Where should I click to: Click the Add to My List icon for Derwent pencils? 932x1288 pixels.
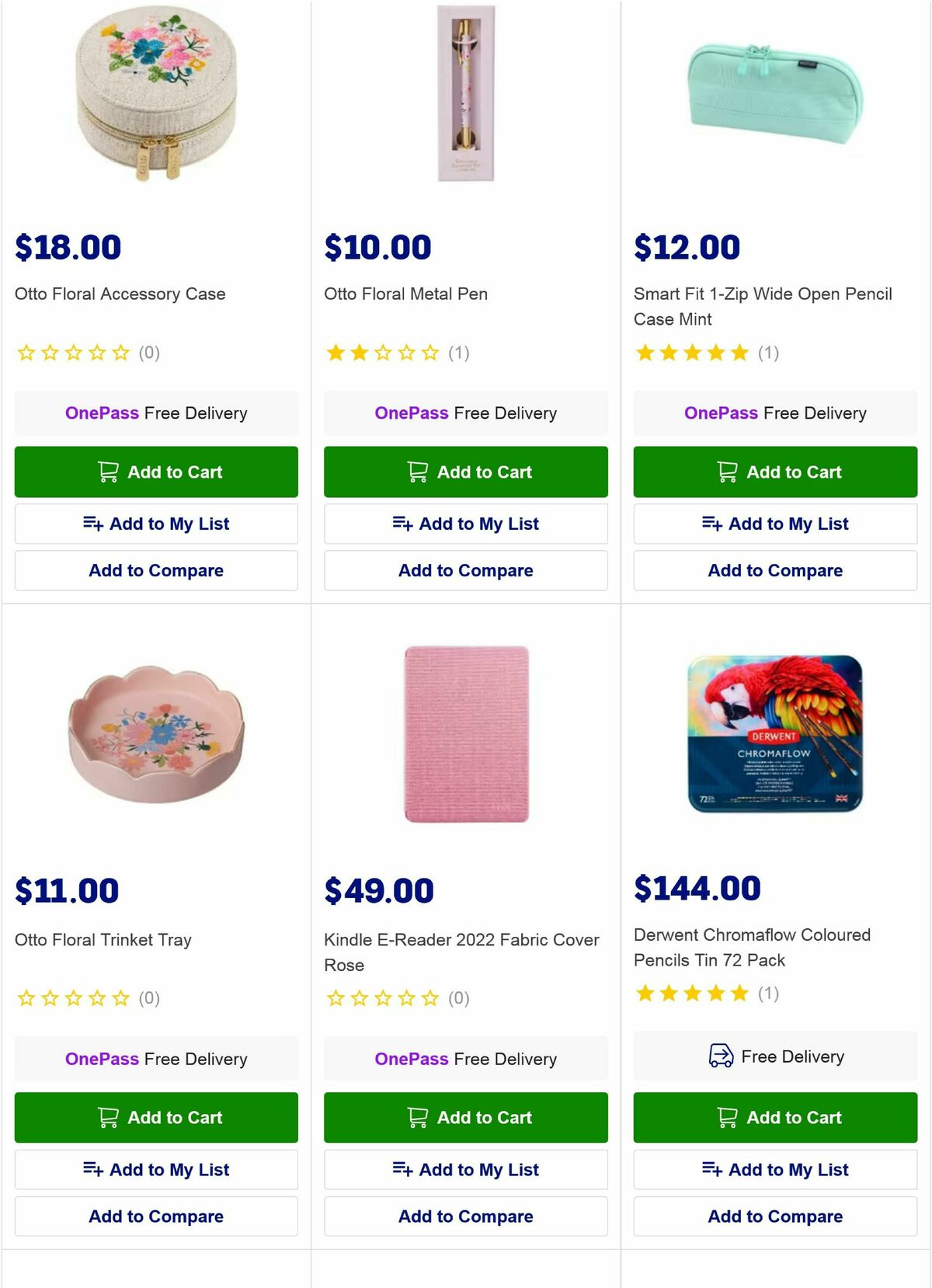tap(711, 1170)
